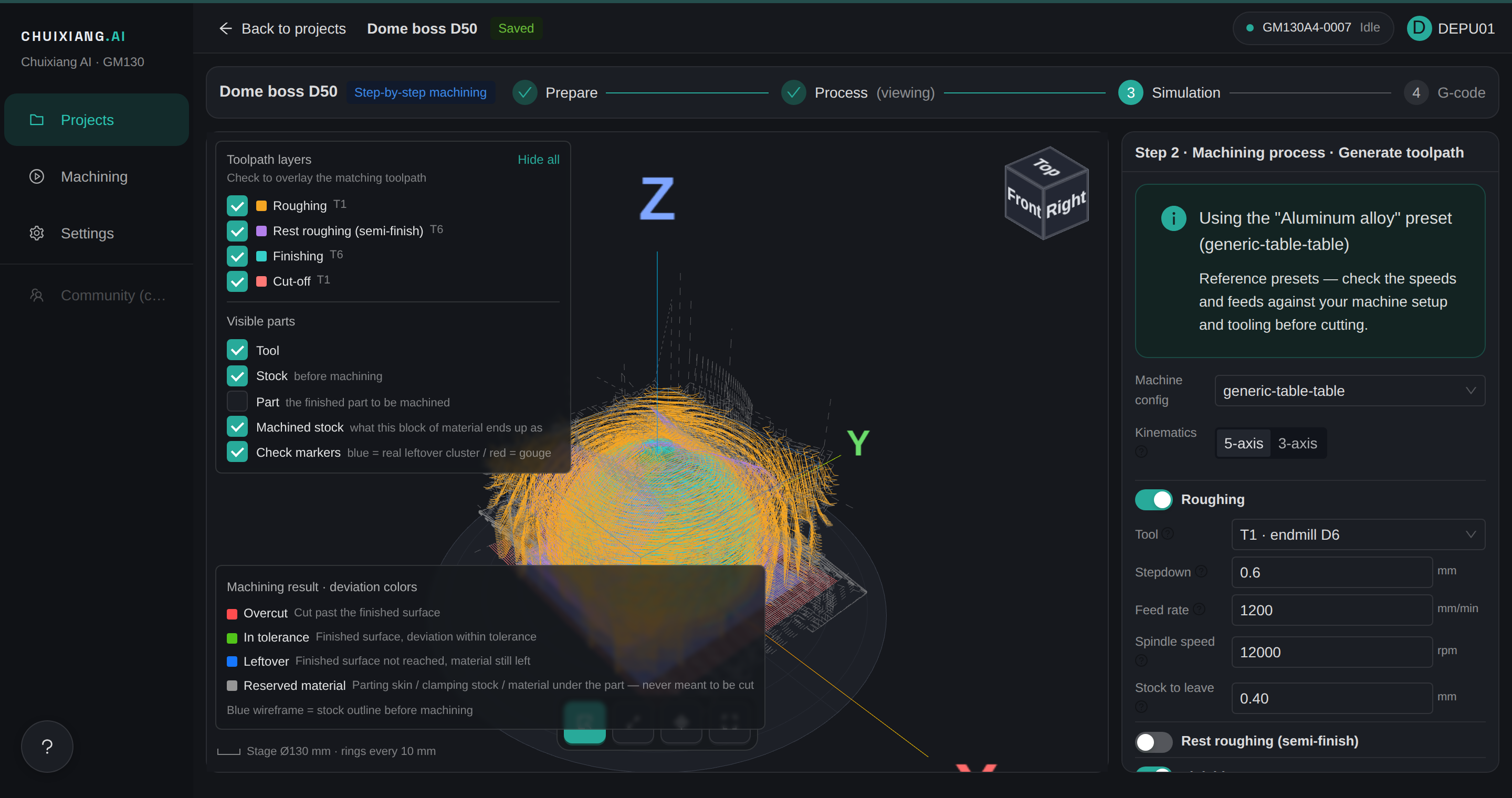Open the Spindle speed help icon
1512x798 pixels.
point(1141,660)
